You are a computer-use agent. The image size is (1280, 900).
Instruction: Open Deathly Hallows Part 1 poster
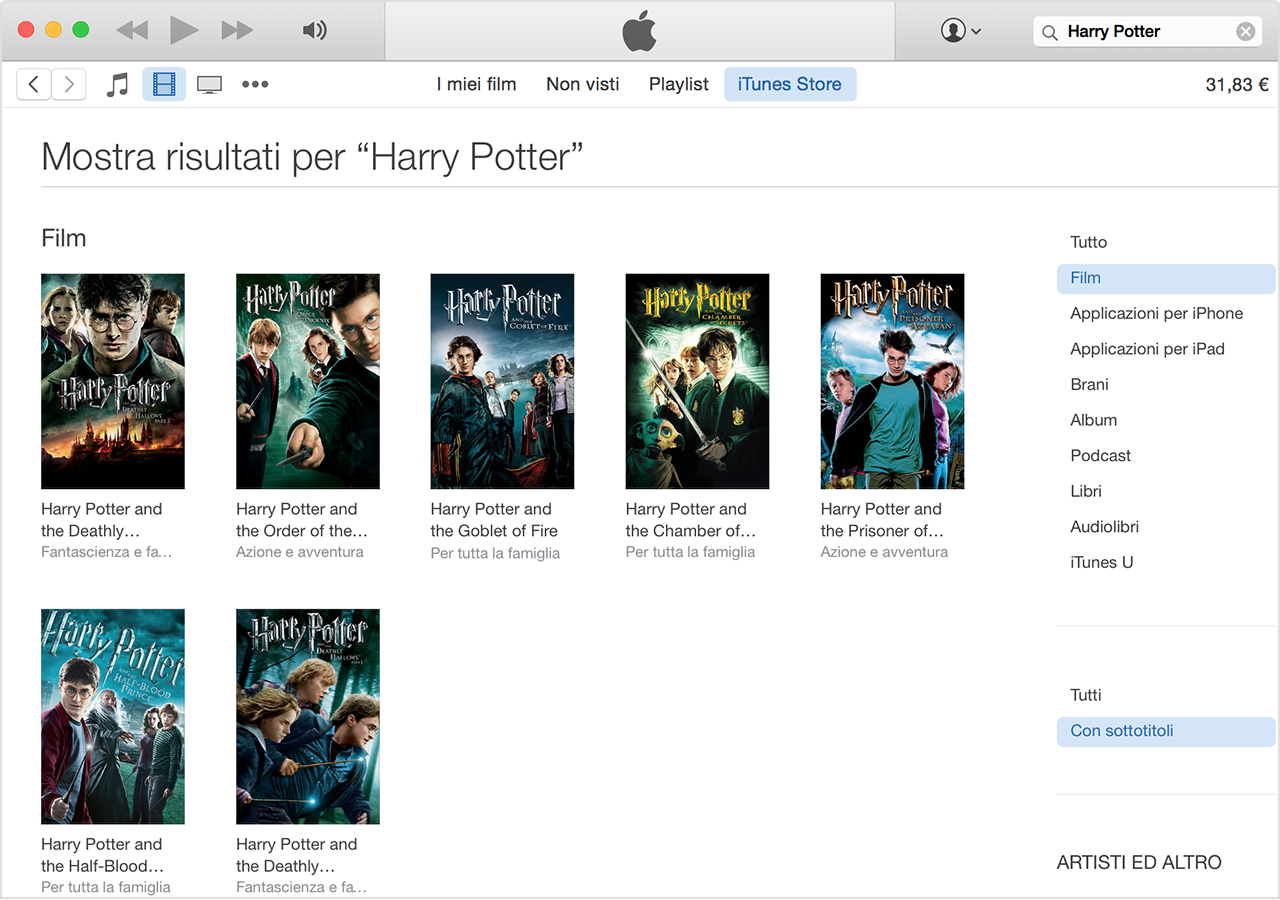(308, 716)
